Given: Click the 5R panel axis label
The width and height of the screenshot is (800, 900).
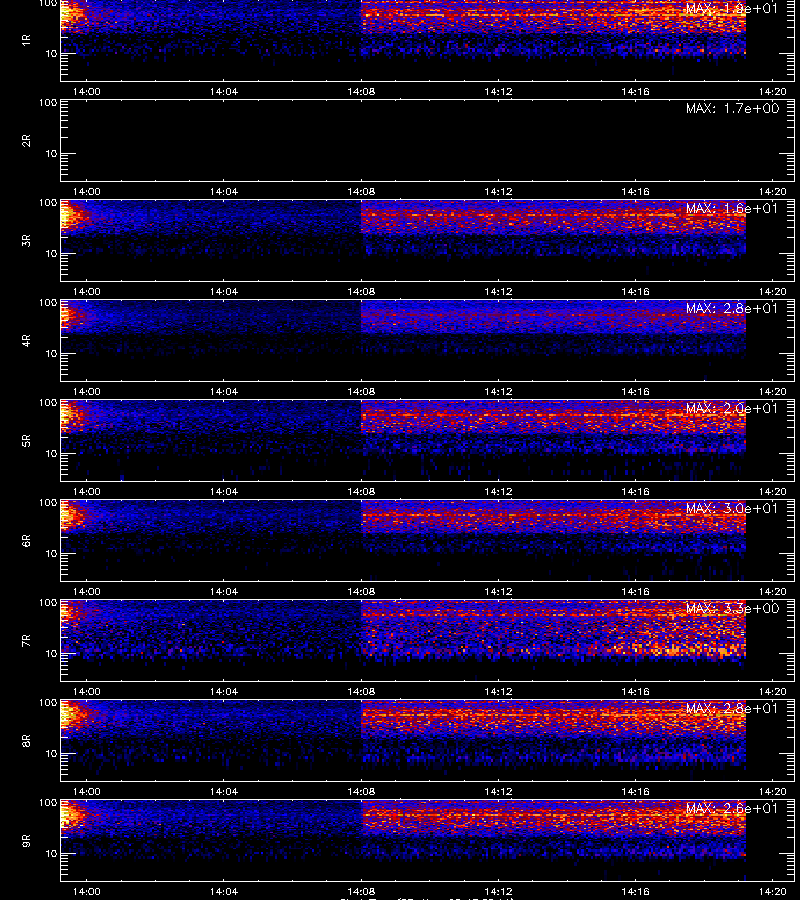Looking at the screenshot, I should click(x=26, y=440).
